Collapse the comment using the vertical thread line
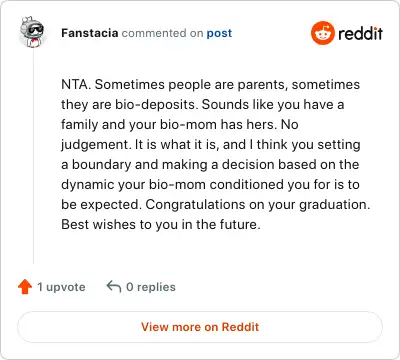 tap(33, 157)
